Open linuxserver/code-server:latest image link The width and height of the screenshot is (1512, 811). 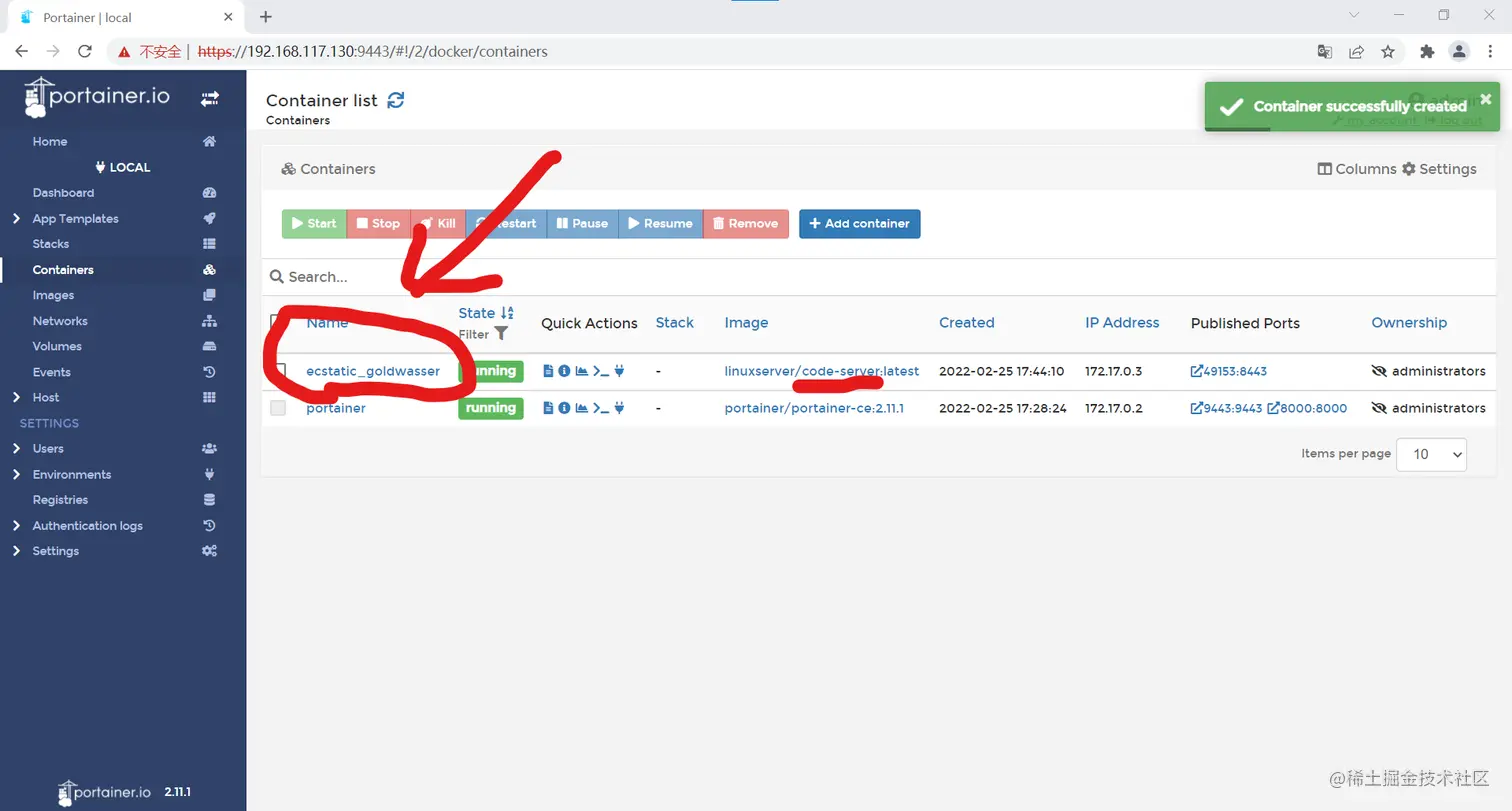821,371
